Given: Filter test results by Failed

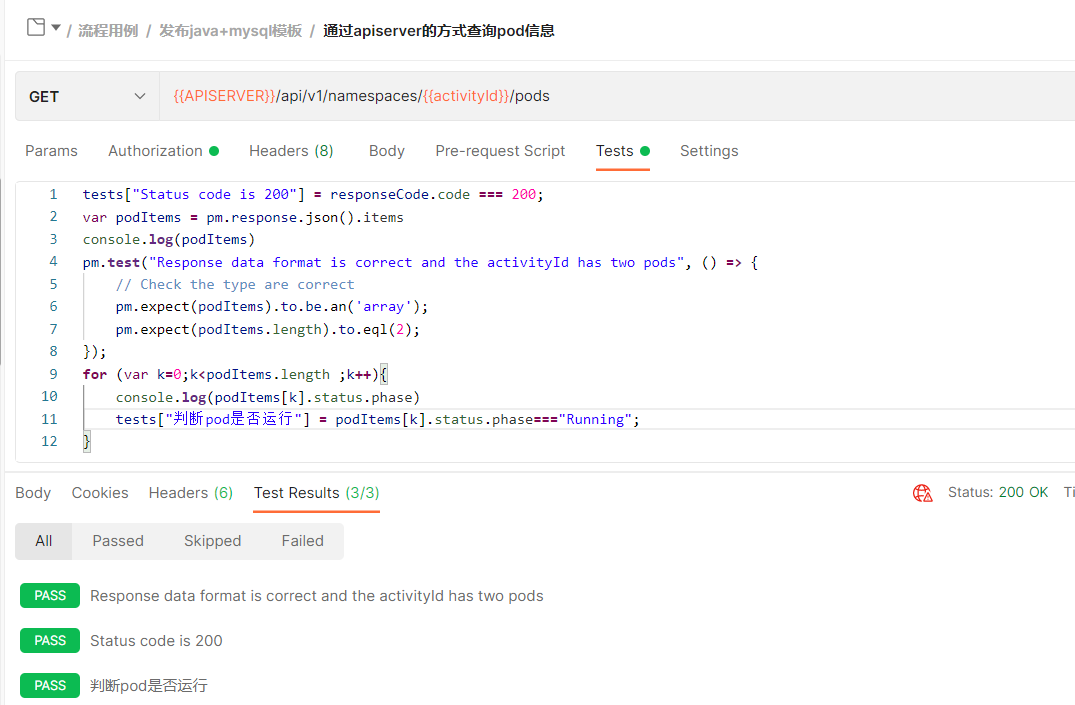Looking at the screenshot, I should pyautogui.click(x=302, y=541).
